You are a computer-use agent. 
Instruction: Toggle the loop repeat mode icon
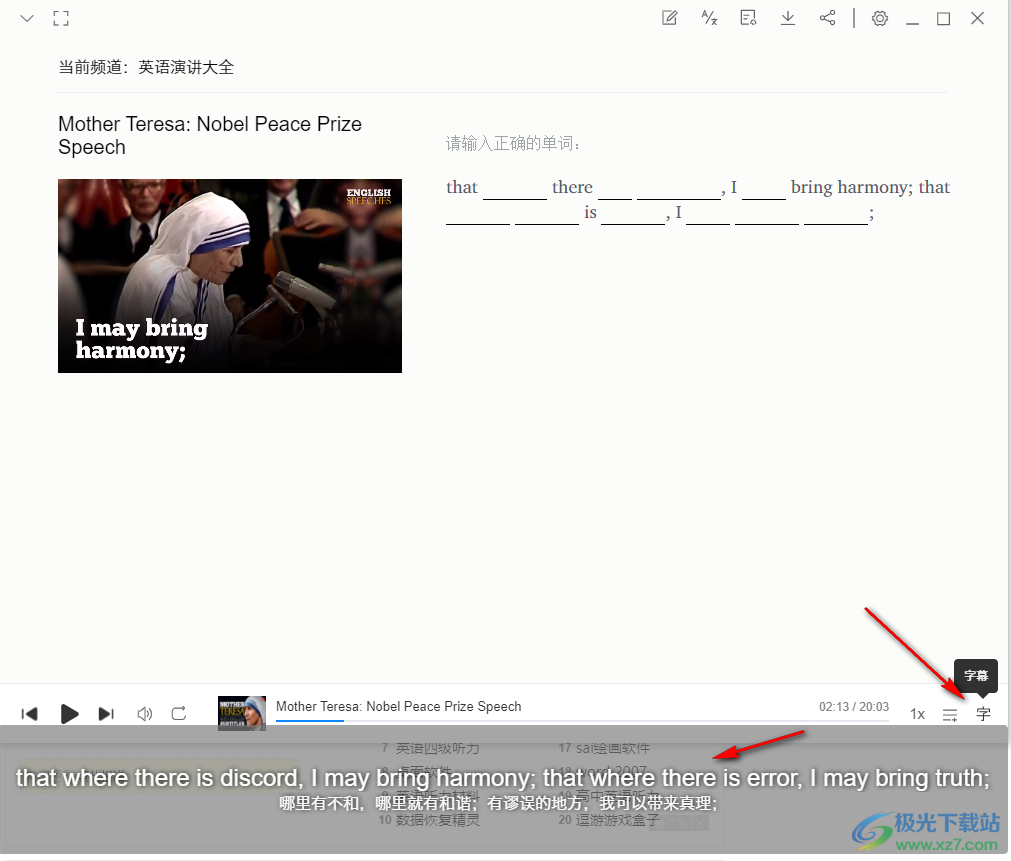(x=179, y=713)
